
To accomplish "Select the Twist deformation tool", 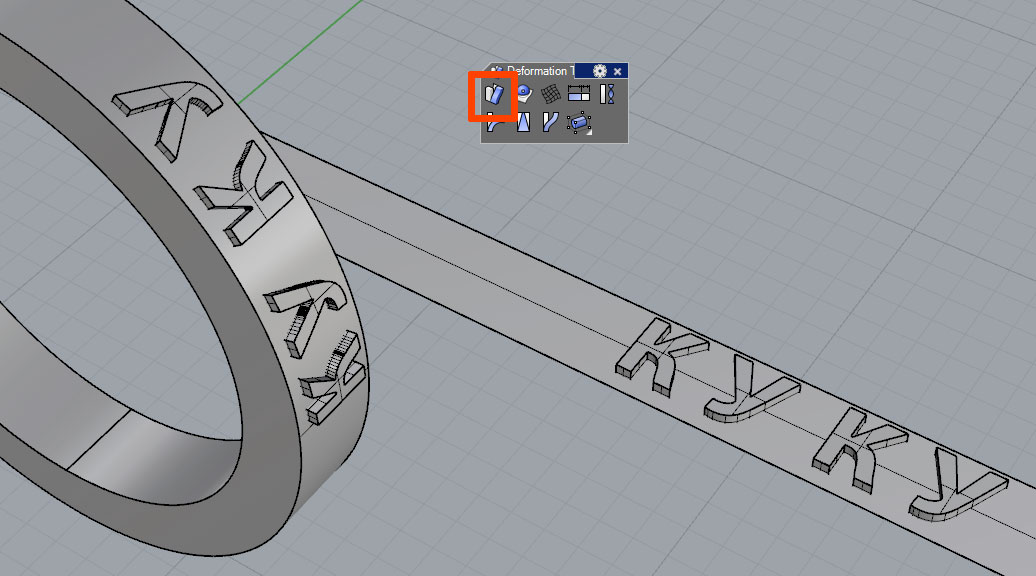I will coord(607,95).
